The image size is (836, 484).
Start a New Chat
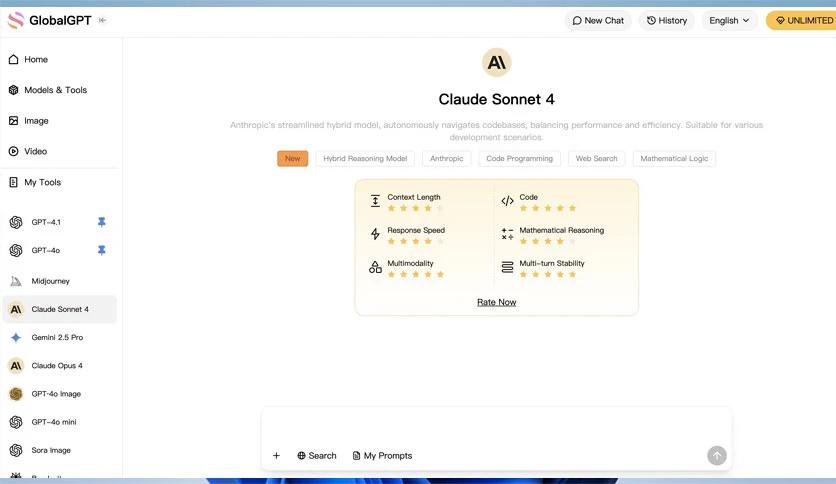[x=598, y=20]
